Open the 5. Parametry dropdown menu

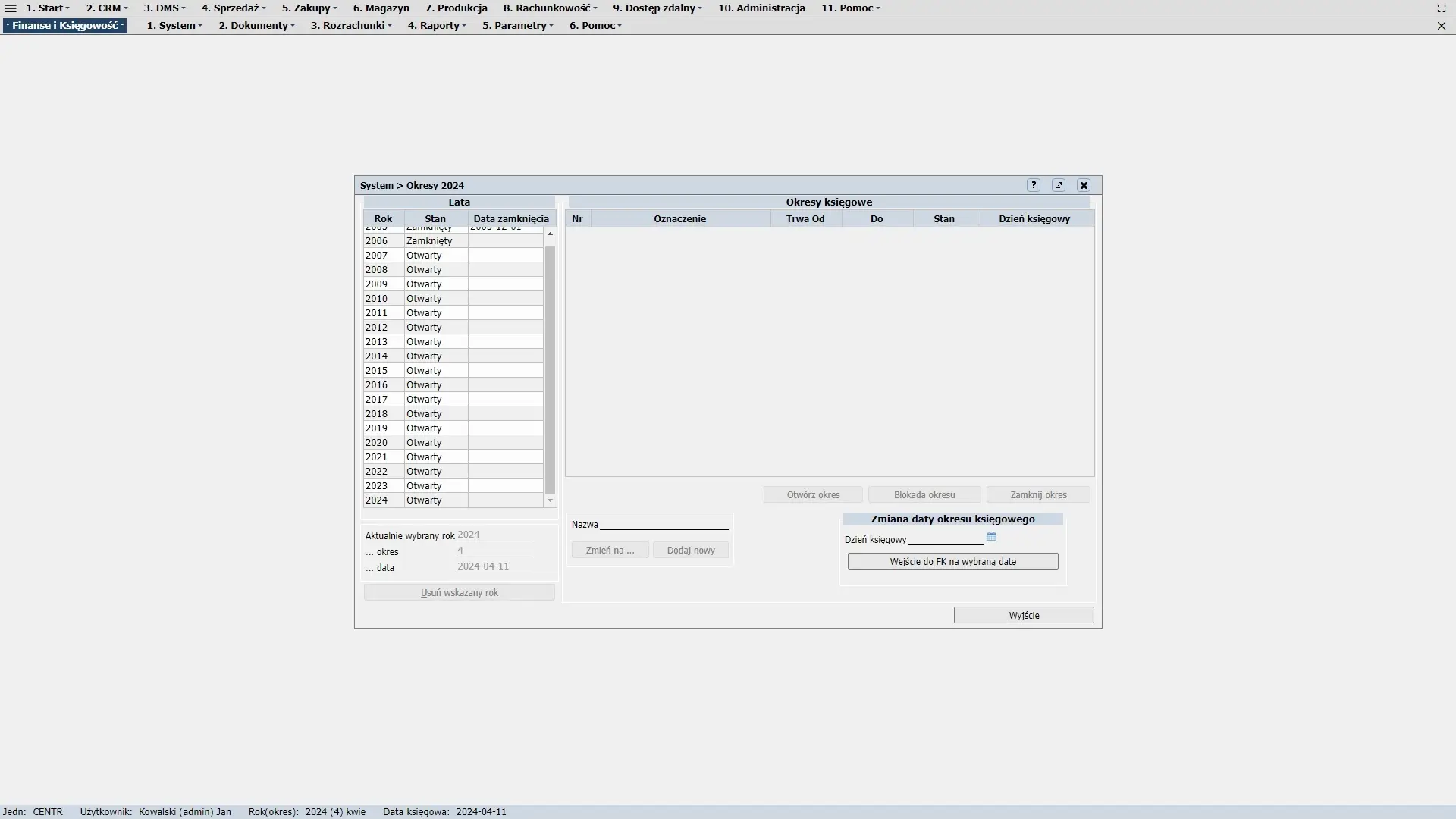[x=518, y=26]
